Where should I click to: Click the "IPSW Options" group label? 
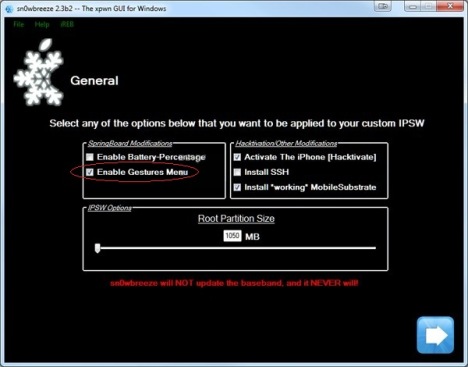click(110, 208)
